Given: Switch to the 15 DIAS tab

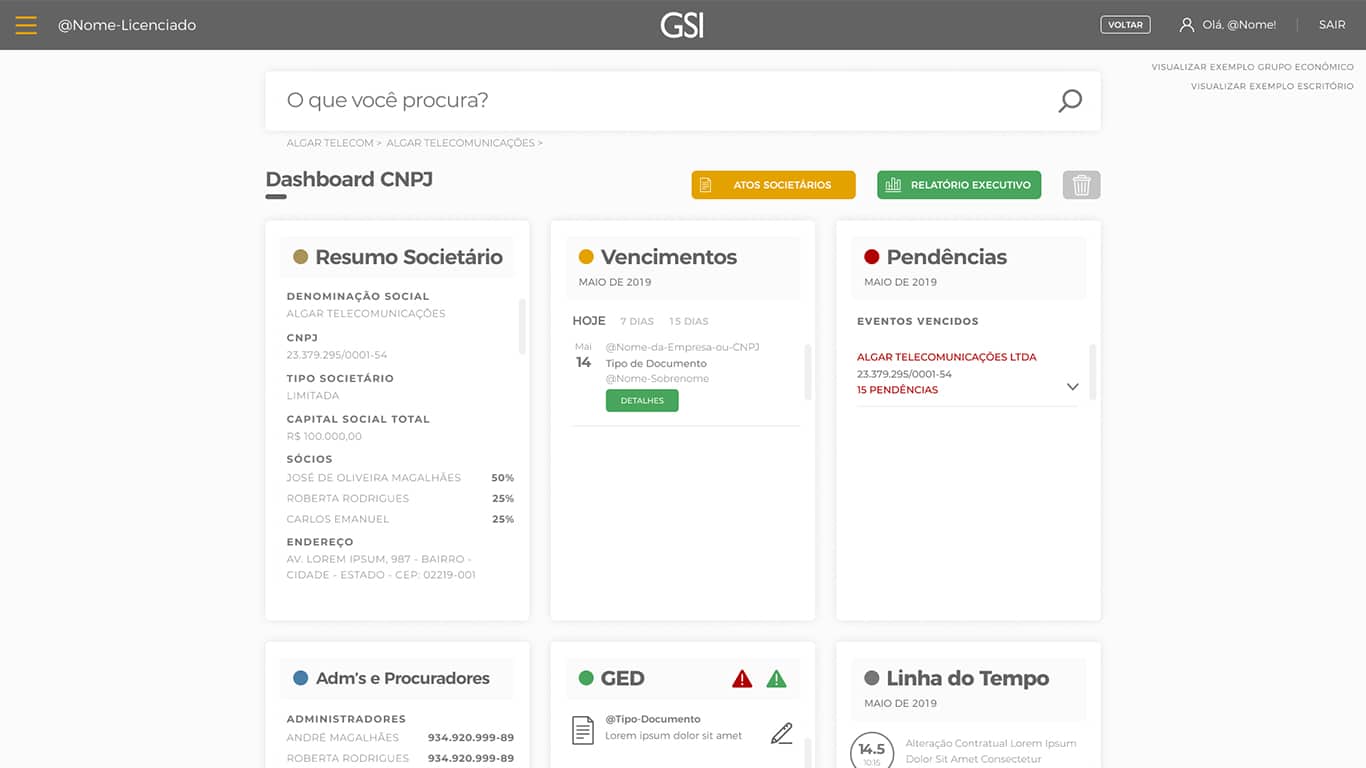Looking at the screenshot, I should click(688, 321).
